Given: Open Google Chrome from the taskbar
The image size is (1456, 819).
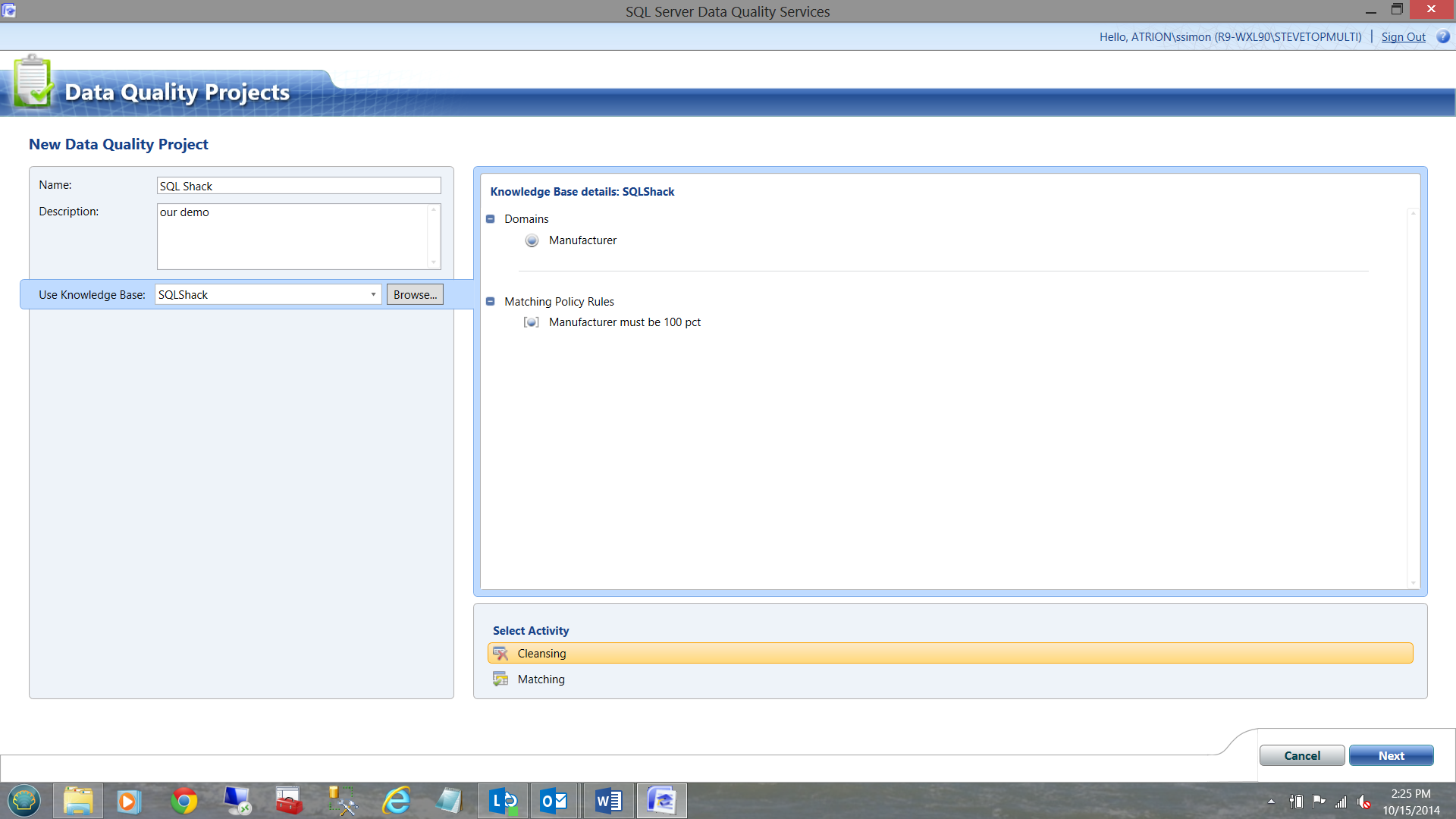Looking at the screenshot, I should point(184,801).
